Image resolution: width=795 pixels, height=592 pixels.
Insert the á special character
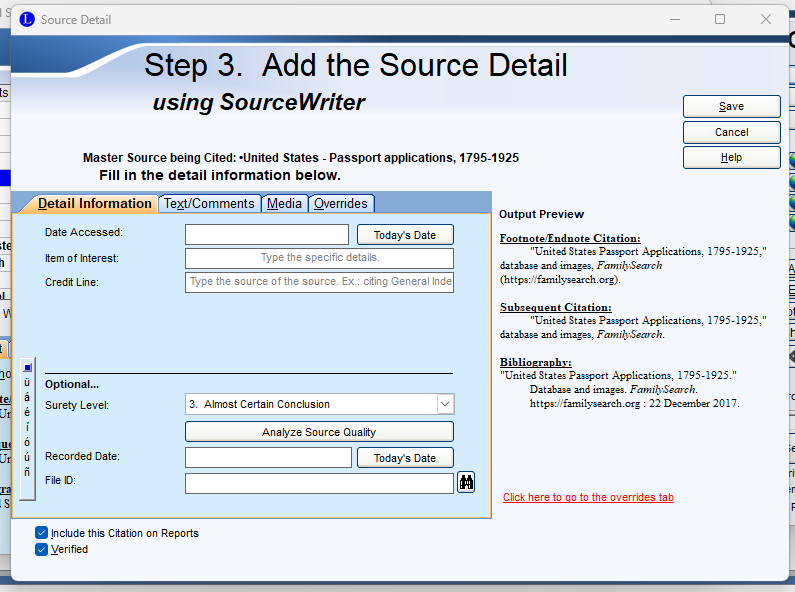[27, 397]
